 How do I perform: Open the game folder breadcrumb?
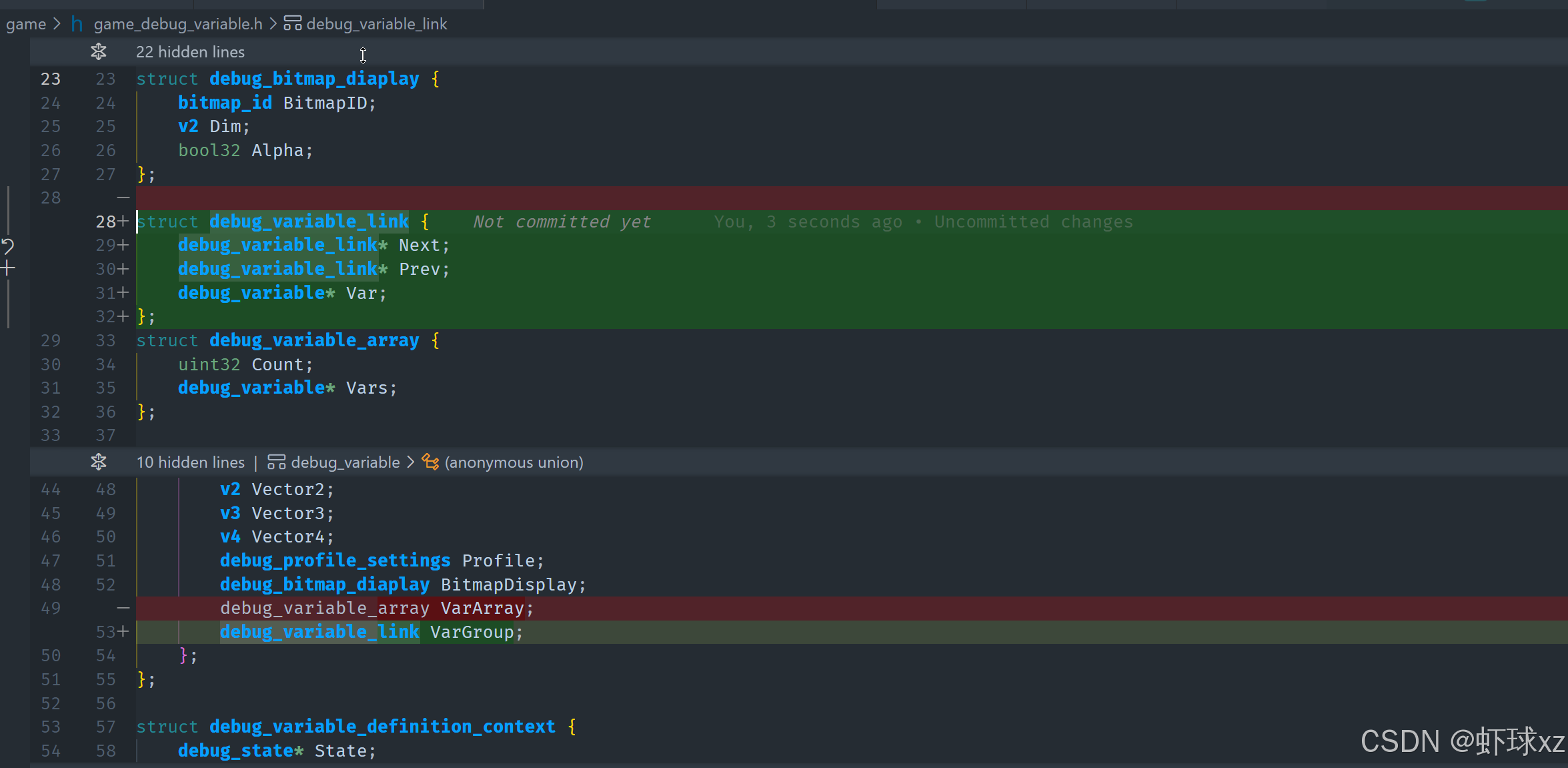pyautogui.click(x=26, y=24)
